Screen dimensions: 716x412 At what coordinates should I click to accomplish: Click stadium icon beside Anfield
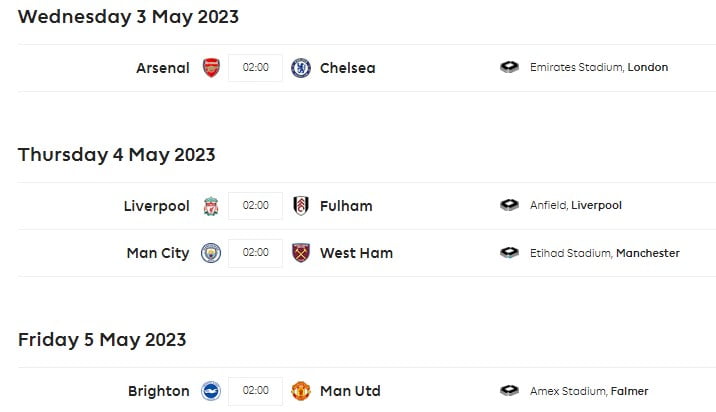coord(510,206)
